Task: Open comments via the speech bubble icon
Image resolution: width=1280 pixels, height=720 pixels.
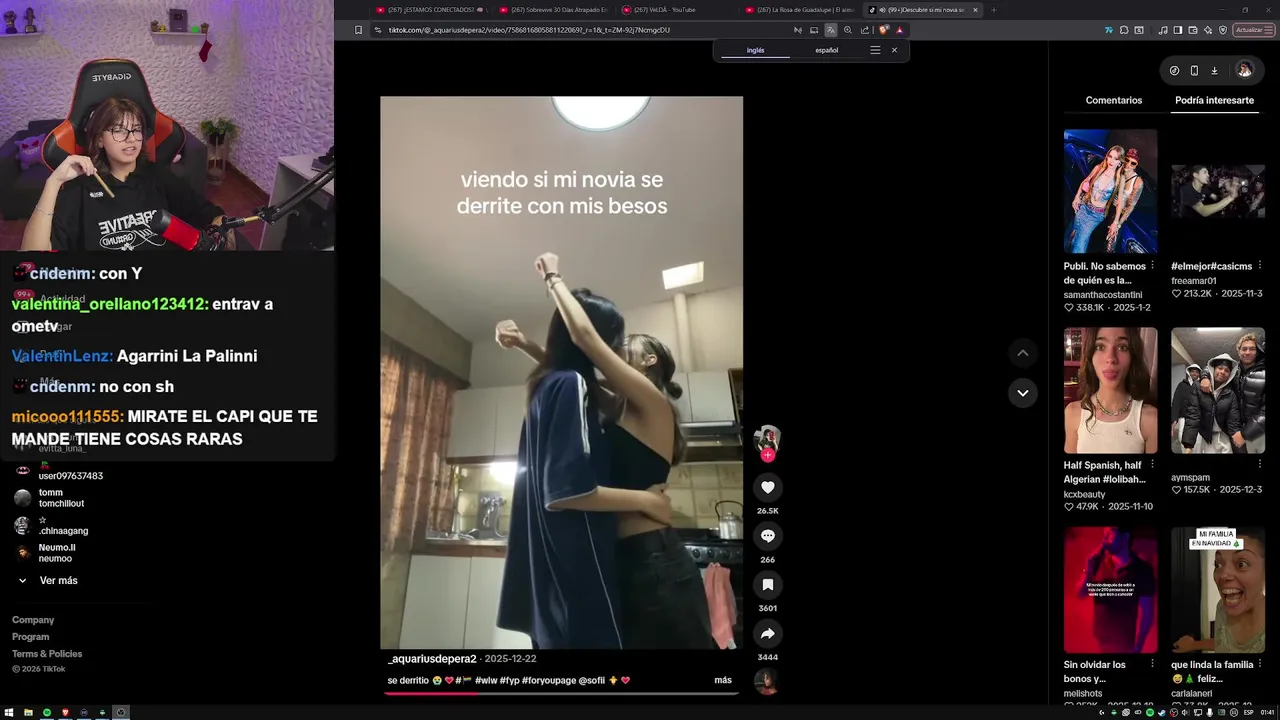Action: pyautogui.click(x=767, y=536)
